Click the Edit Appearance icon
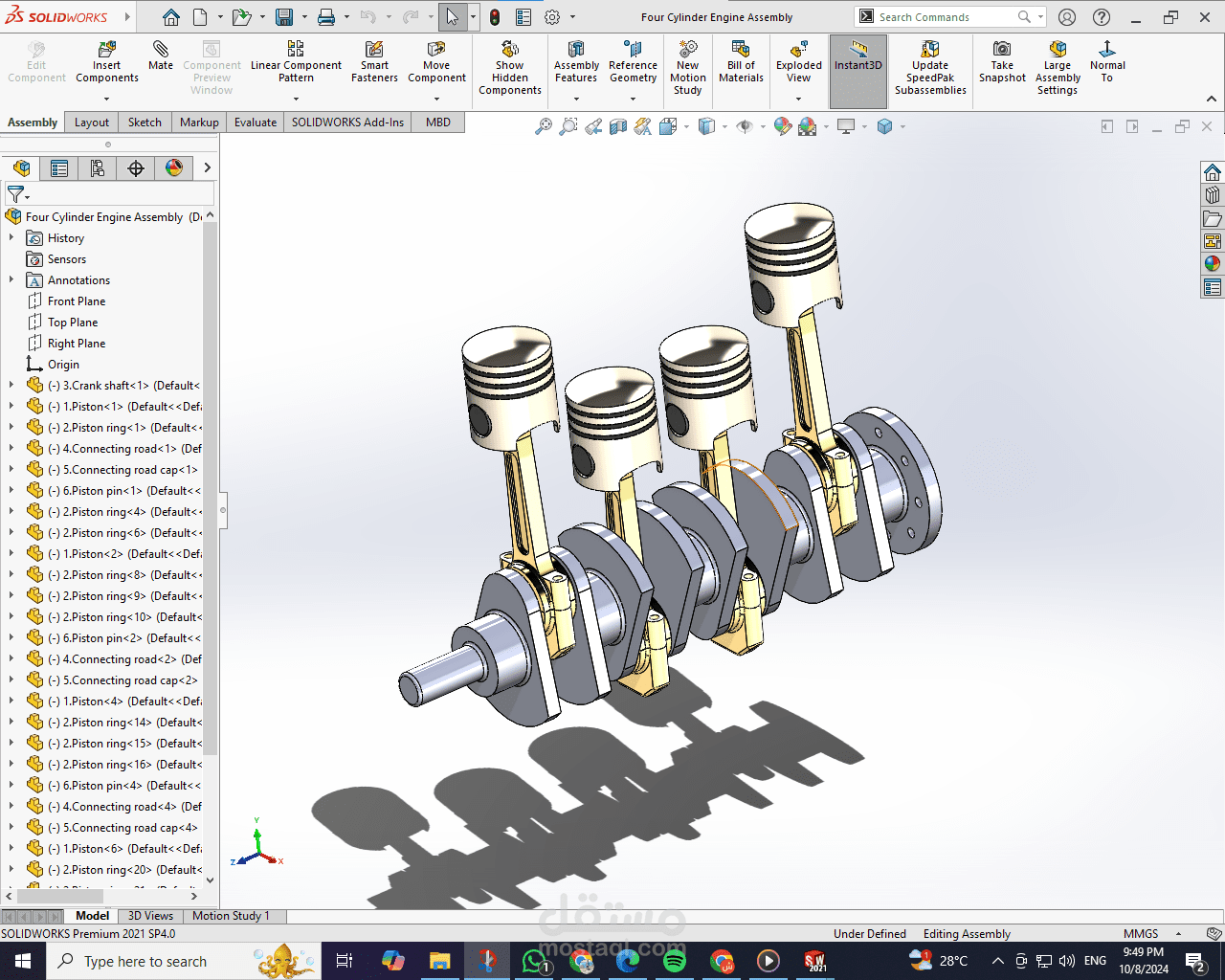1225x980 pixels. [783, 126]
